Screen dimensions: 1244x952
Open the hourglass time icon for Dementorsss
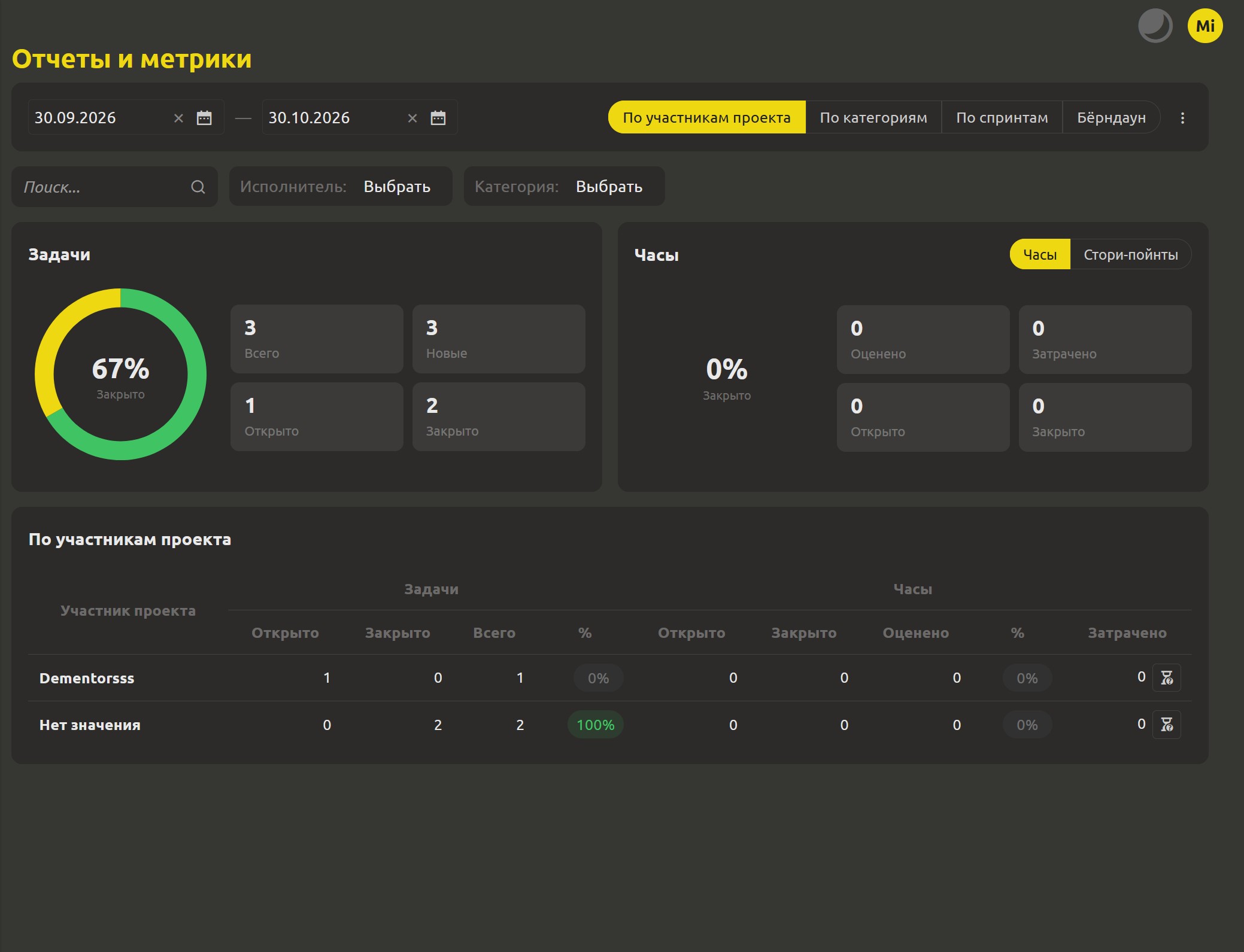[1167, 677]
